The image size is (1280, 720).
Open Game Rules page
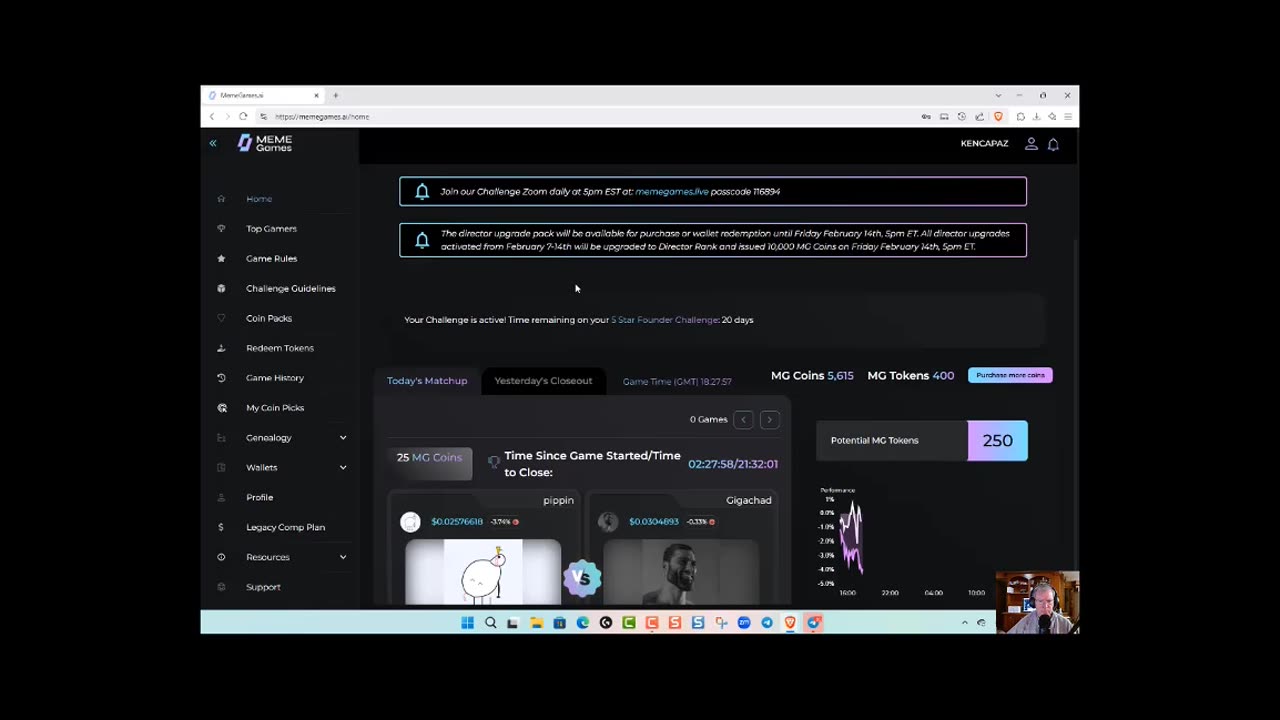(271, 259)
